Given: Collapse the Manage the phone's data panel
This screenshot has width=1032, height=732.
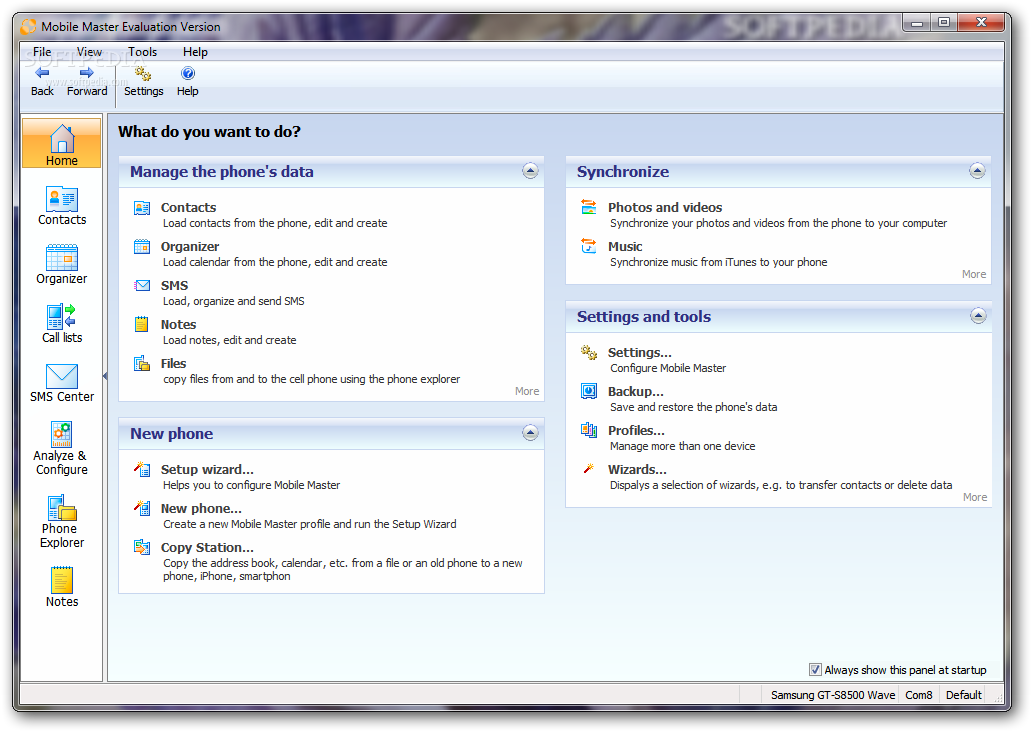Looking at the screenshot, I should pos(530,171).
